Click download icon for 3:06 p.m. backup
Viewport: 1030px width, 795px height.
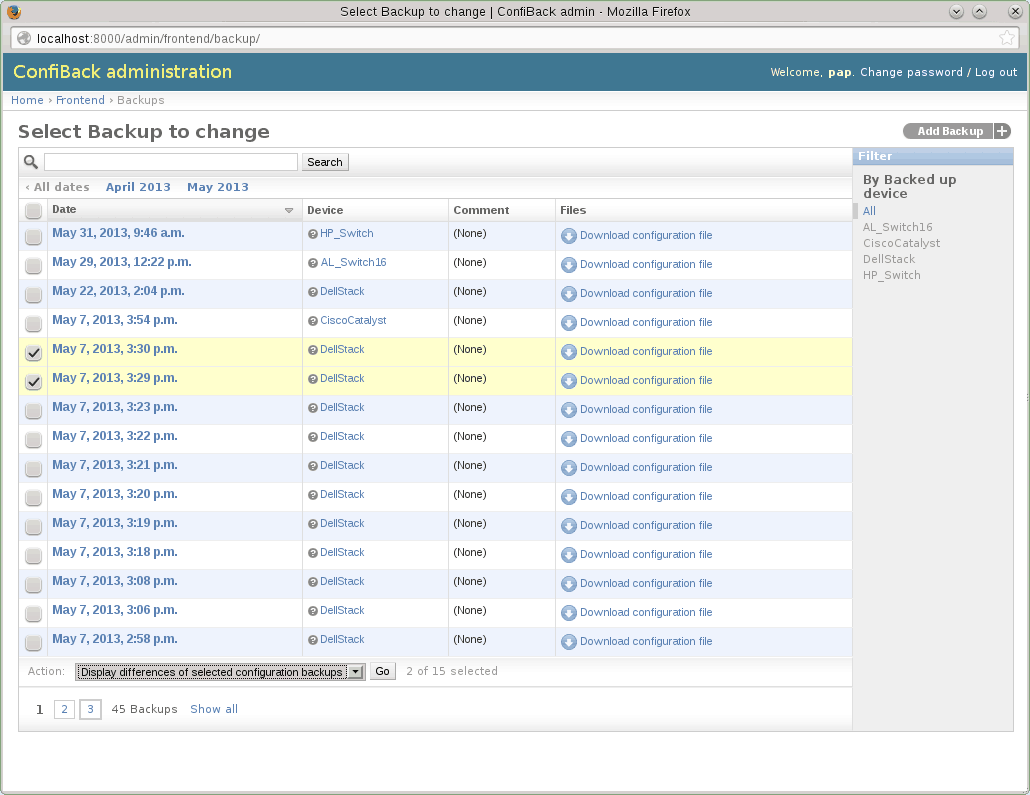point(569,612)
